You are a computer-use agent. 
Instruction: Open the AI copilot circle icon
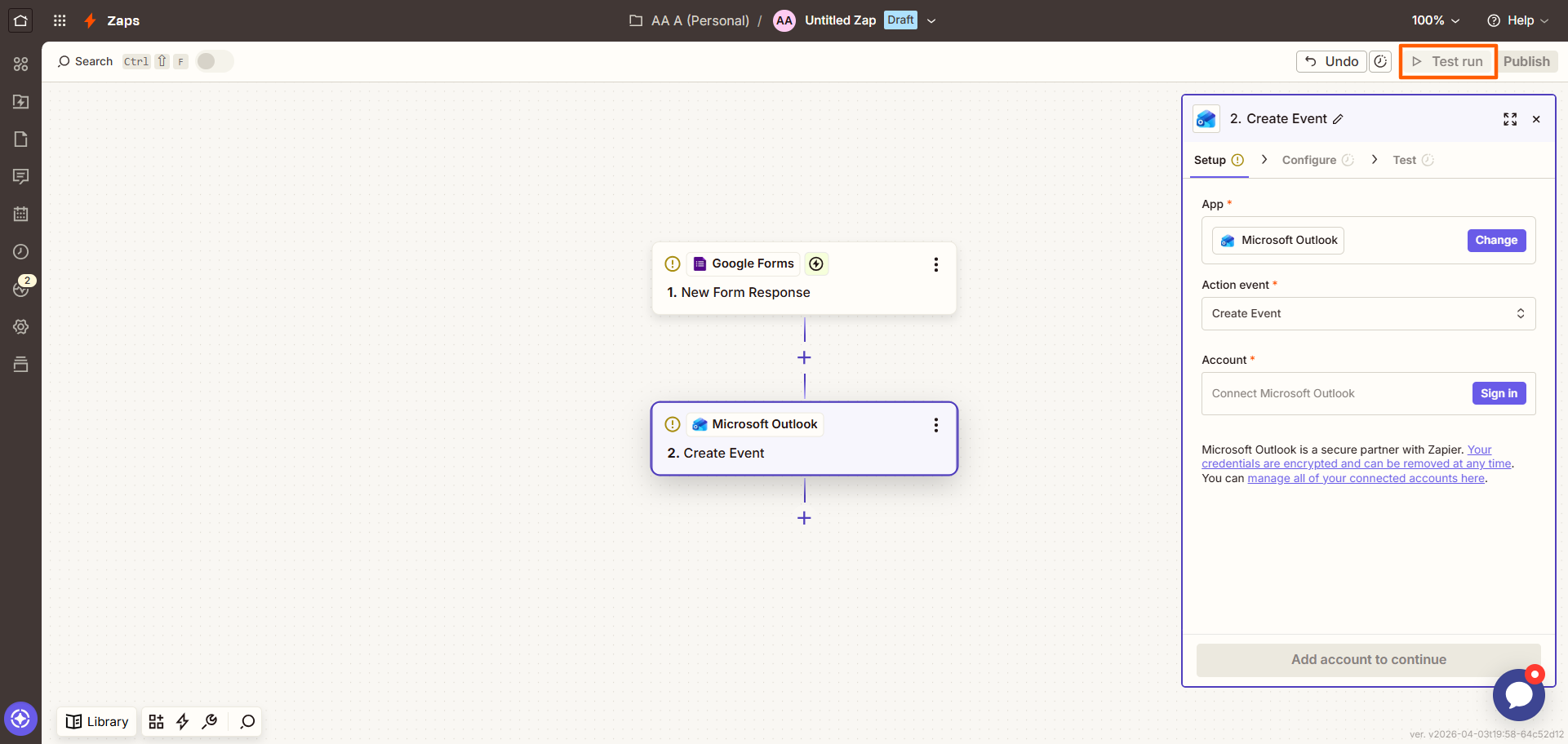(20, 719)
